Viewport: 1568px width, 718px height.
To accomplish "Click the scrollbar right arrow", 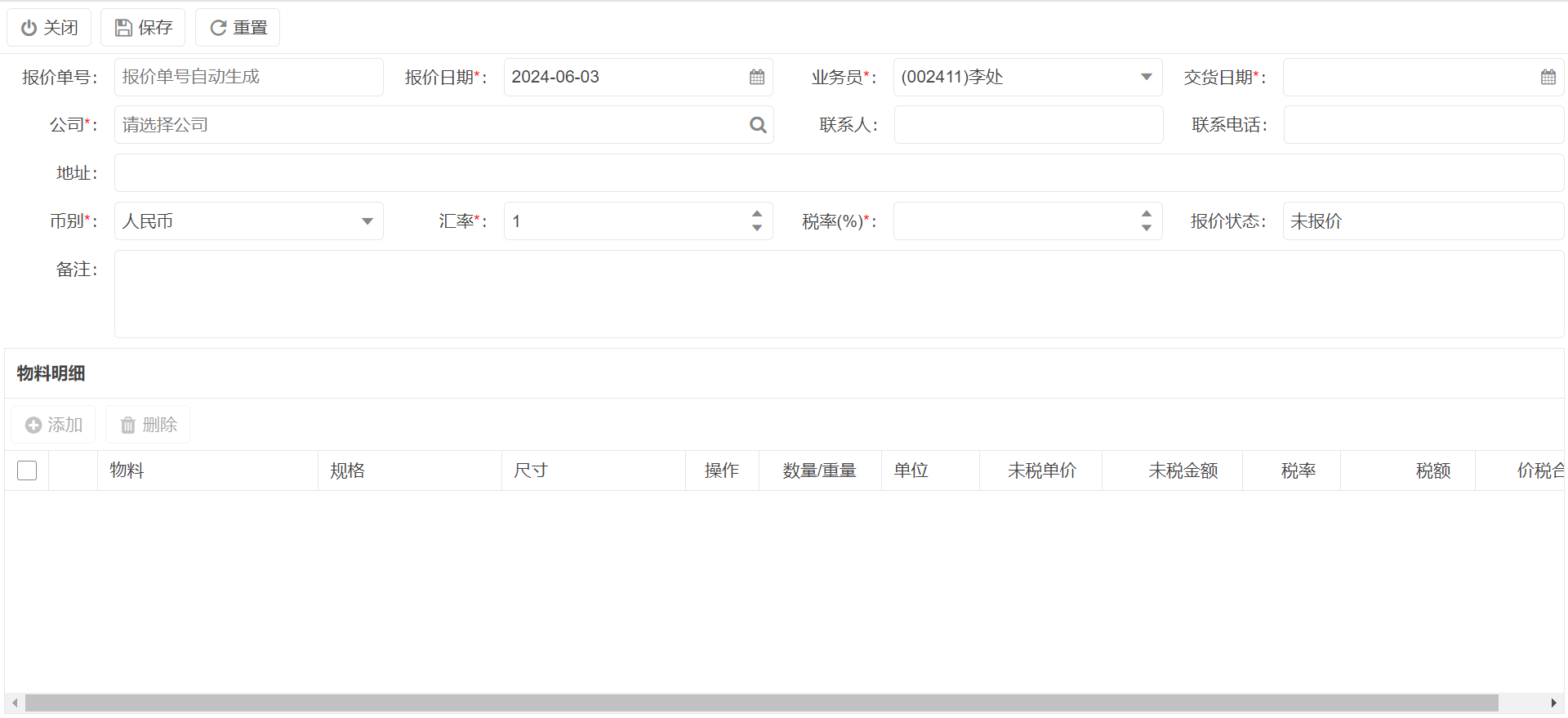I will (x=1553, y=703).
